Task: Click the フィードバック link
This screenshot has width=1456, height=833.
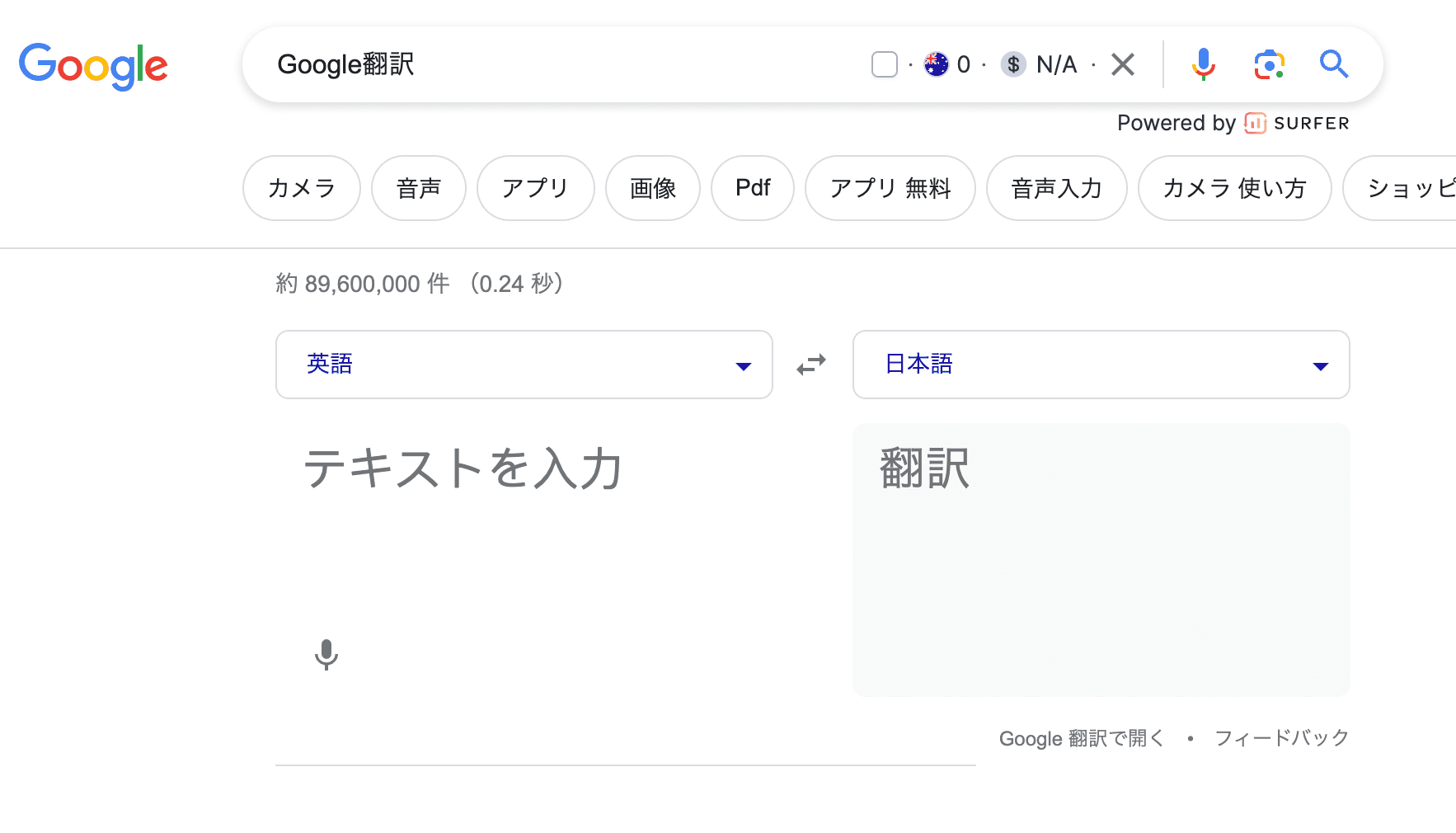Action: [1280, 738]
